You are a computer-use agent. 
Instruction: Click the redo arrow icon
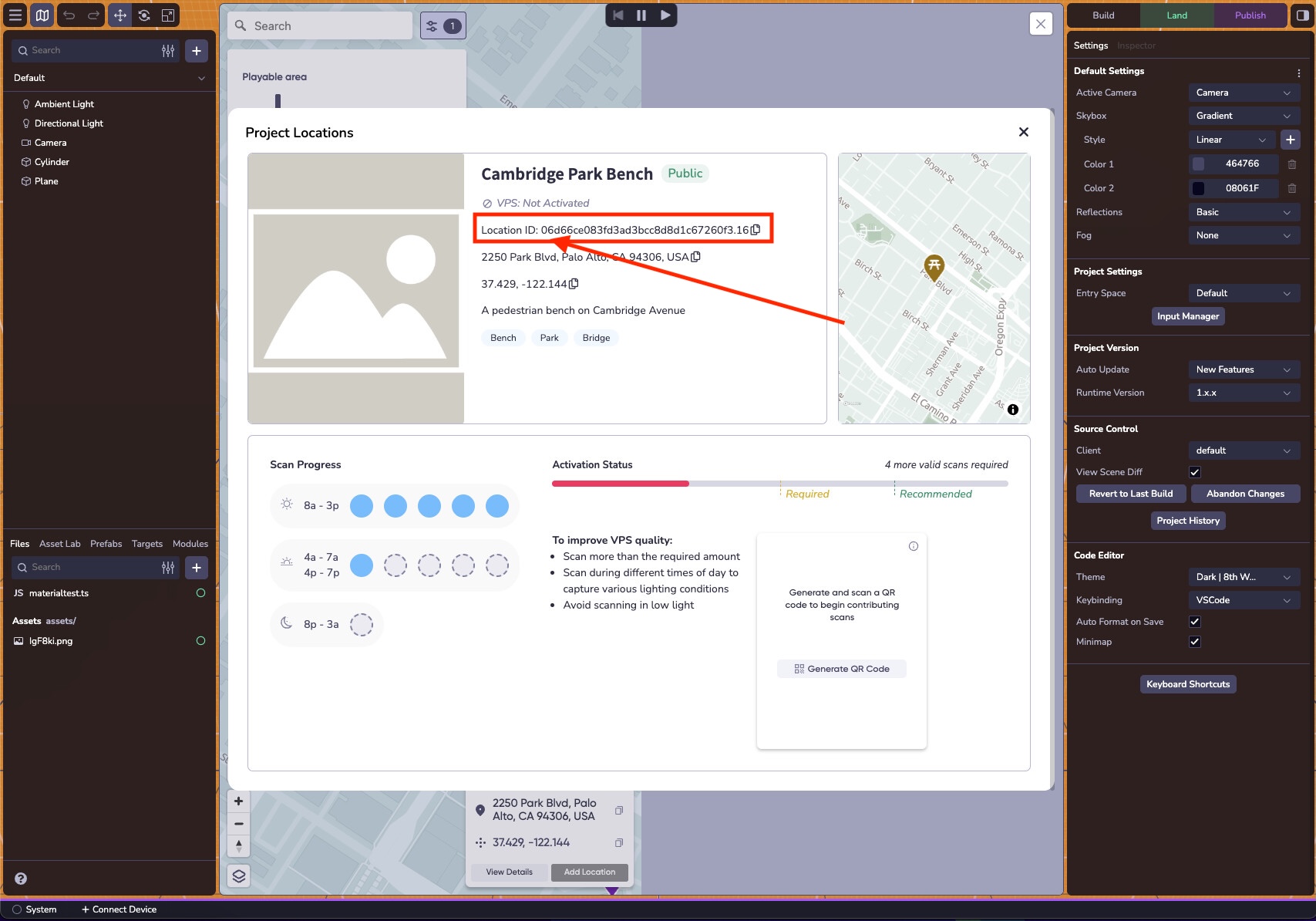94,15
